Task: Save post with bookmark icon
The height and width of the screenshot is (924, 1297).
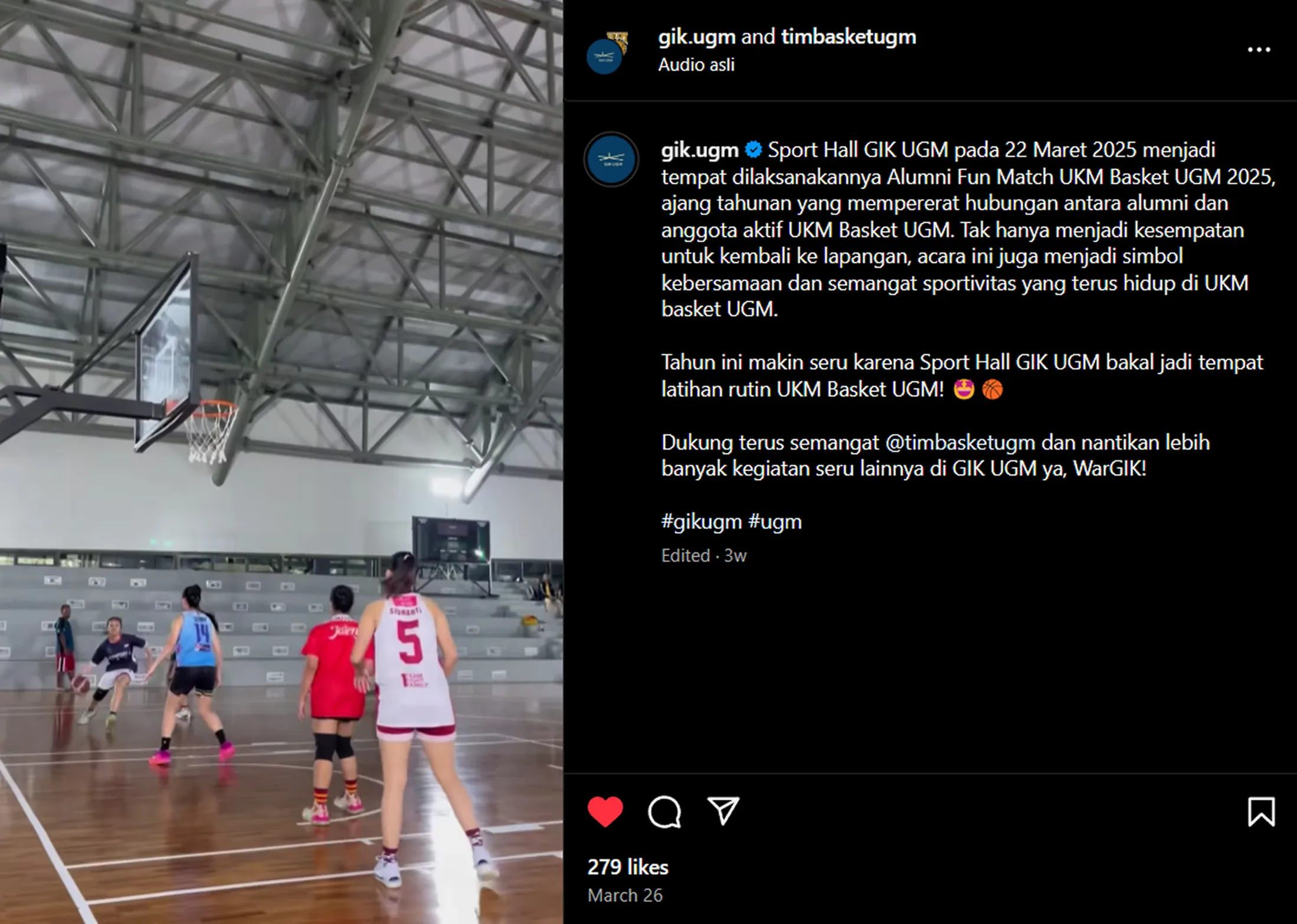Action: (1261, 811)
